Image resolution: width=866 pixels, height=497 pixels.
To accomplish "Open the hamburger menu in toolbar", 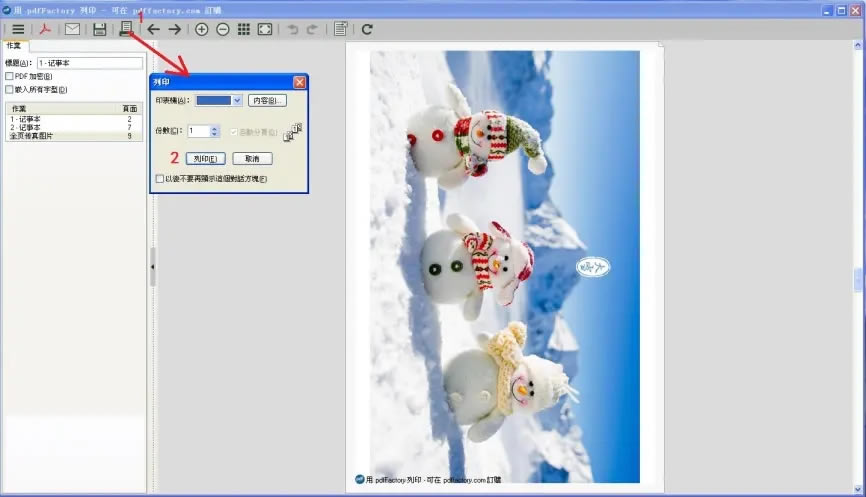I will tap(18, 29).
